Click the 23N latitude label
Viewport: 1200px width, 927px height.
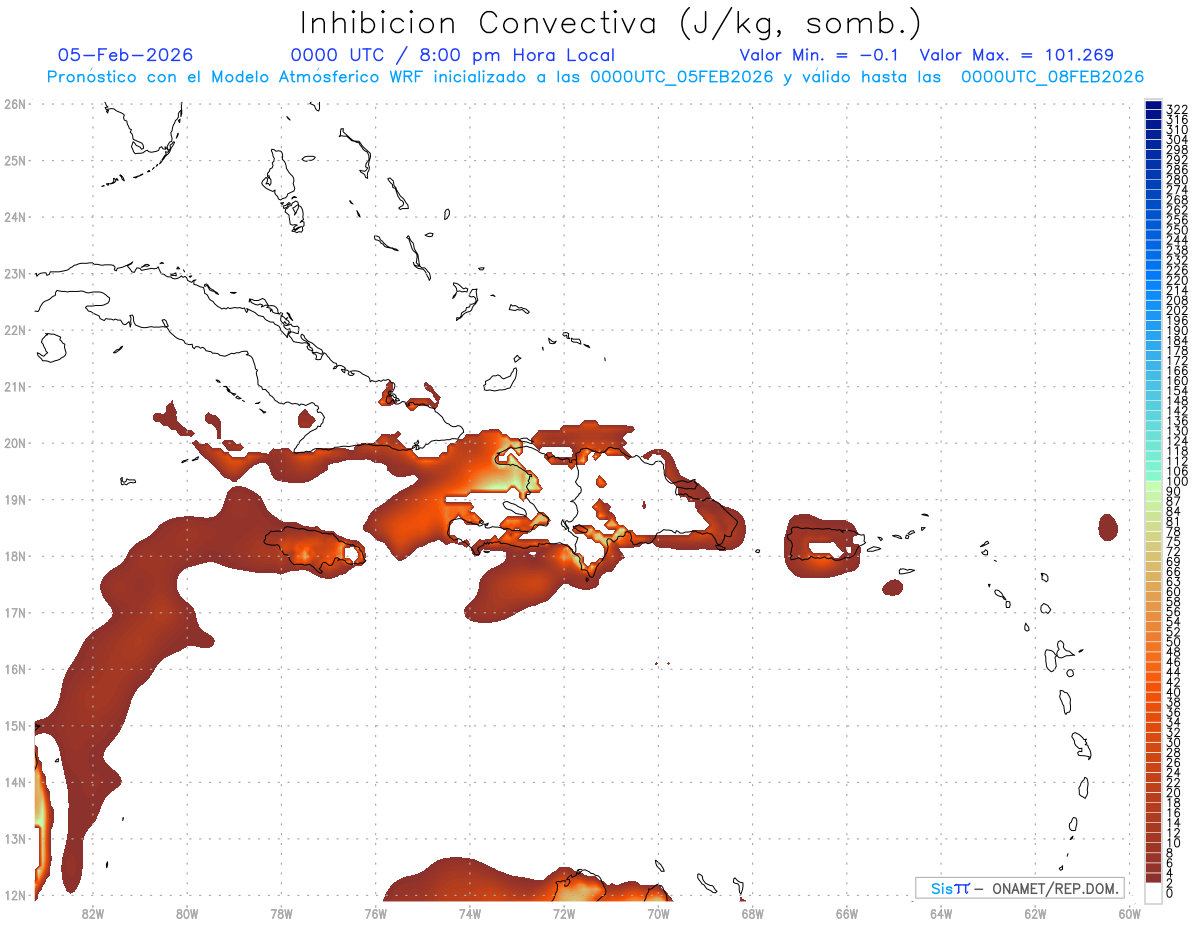(14, 273)
